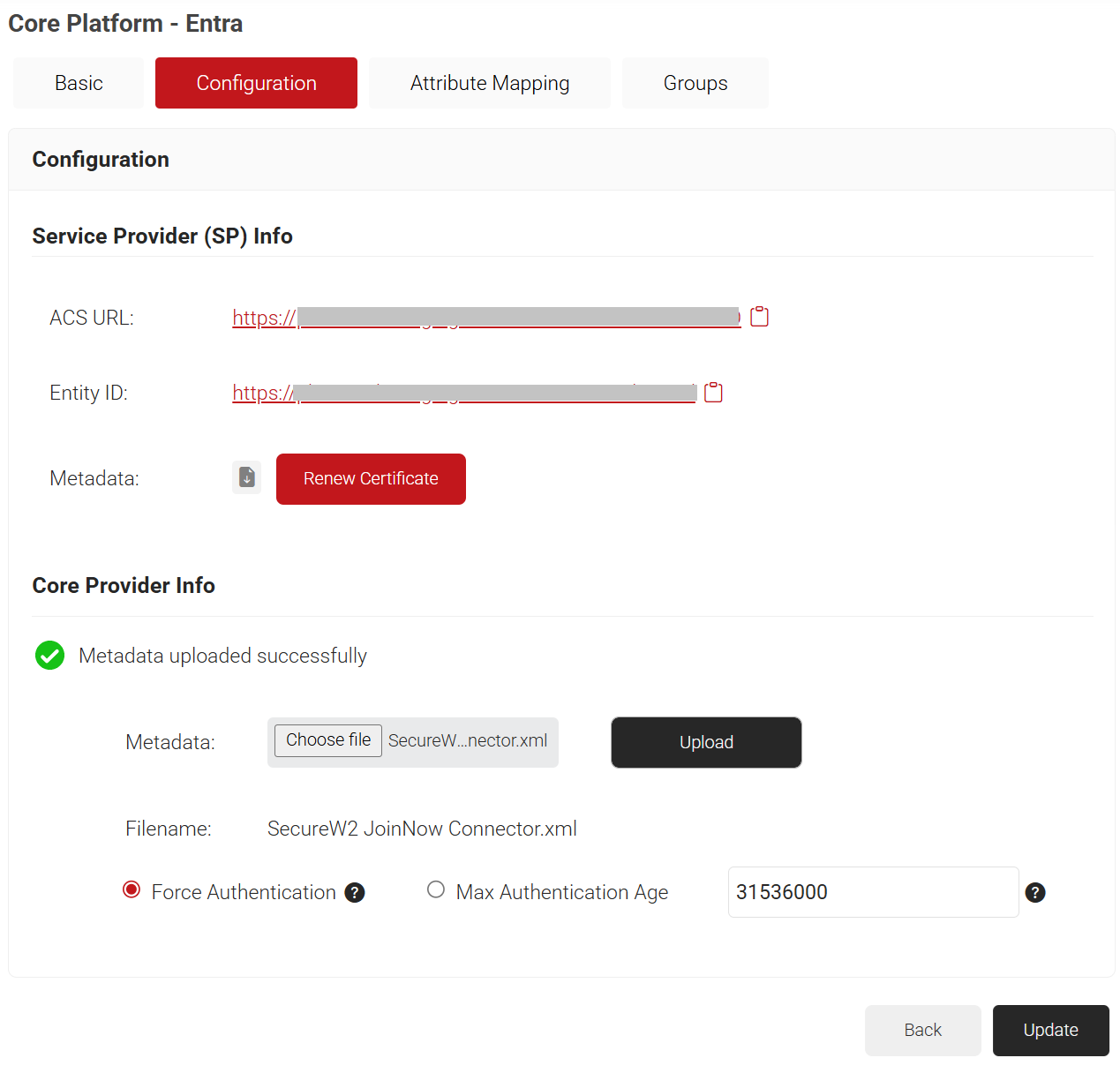Open the Entity ID link
The height and width of the screenshot is (1088, 1120).
click(464, 393)
